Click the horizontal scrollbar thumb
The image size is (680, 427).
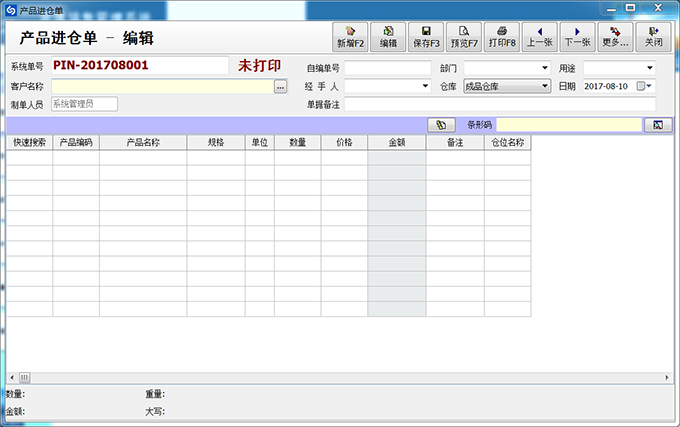click(25, 378)
